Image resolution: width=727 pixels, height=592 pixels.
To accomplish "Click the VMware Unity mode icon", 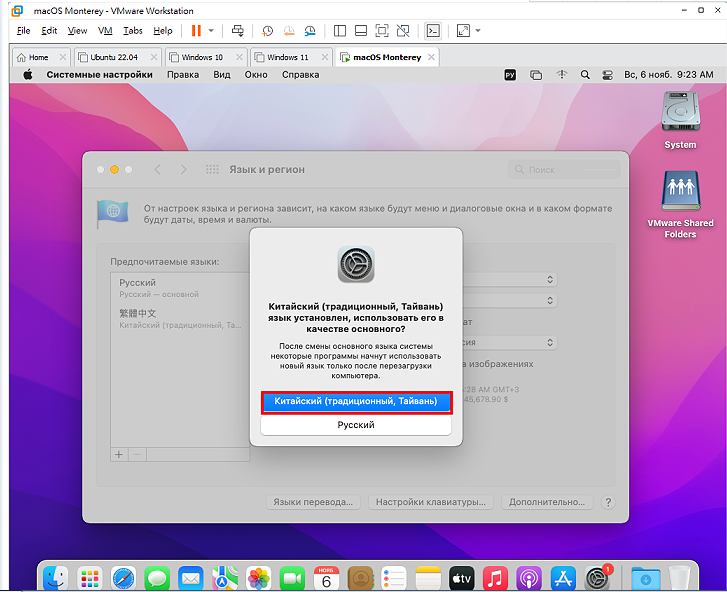I will click(x=403, y=31).
